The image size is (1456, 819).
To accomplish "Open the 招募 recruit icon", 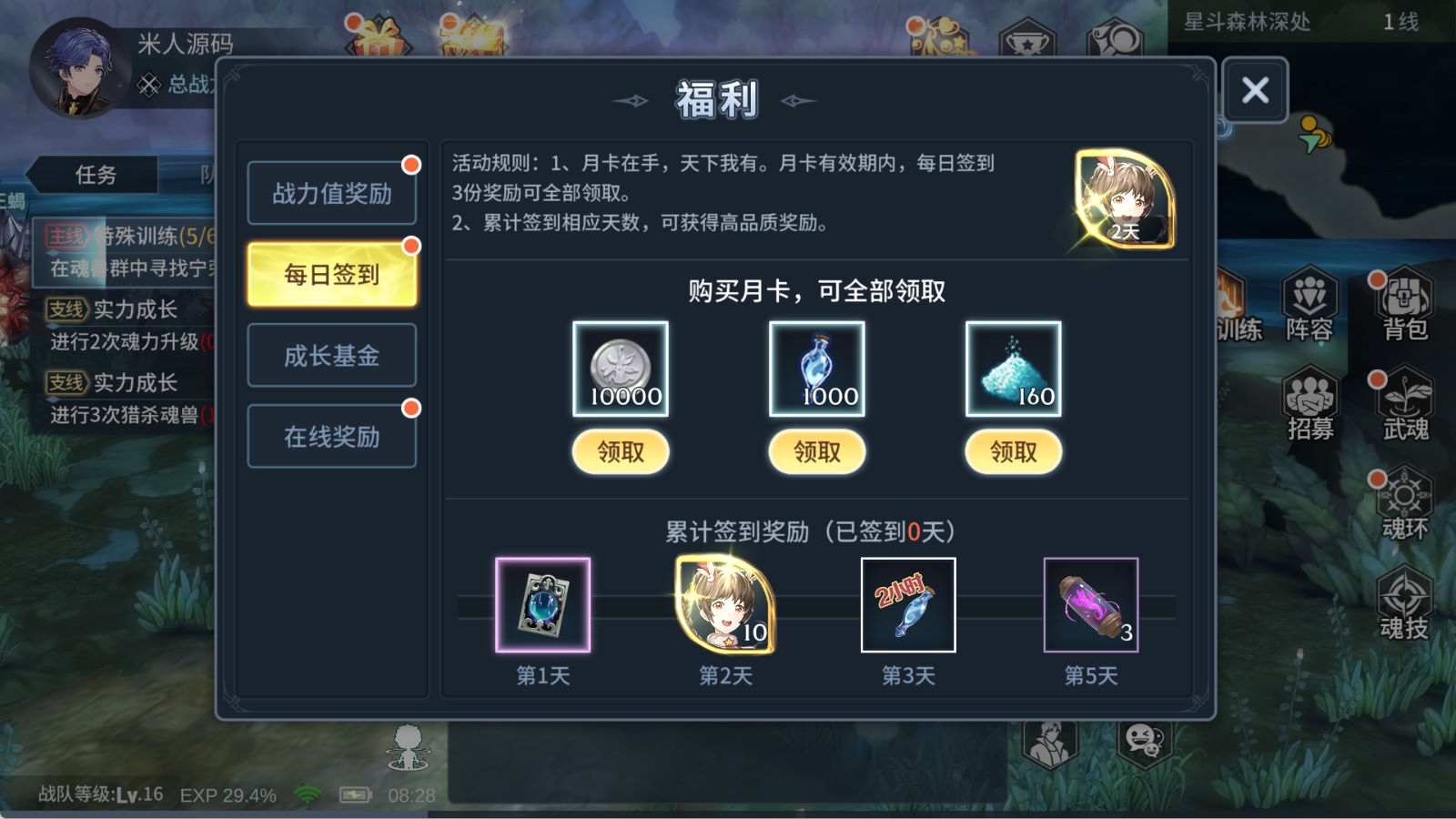I will click(x=1309, y=405).
